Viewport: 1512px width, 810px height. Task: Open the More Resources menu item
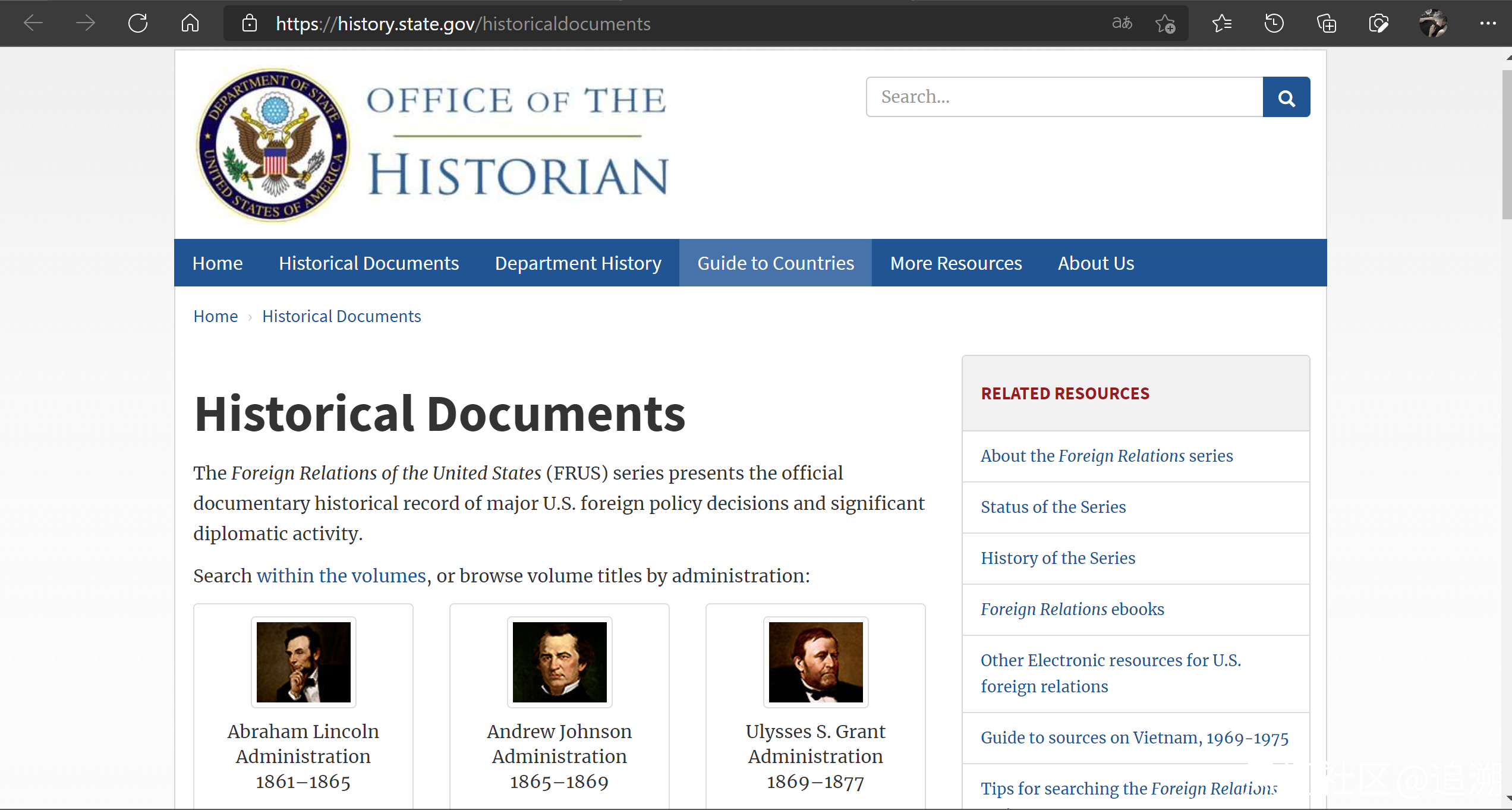956,263
